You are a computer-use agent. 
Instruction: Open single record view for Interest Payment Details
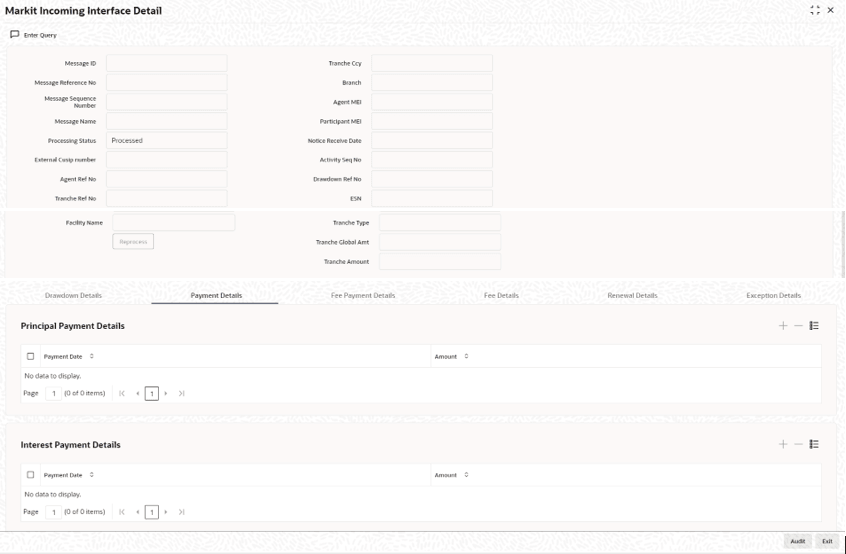coord(814,444)
